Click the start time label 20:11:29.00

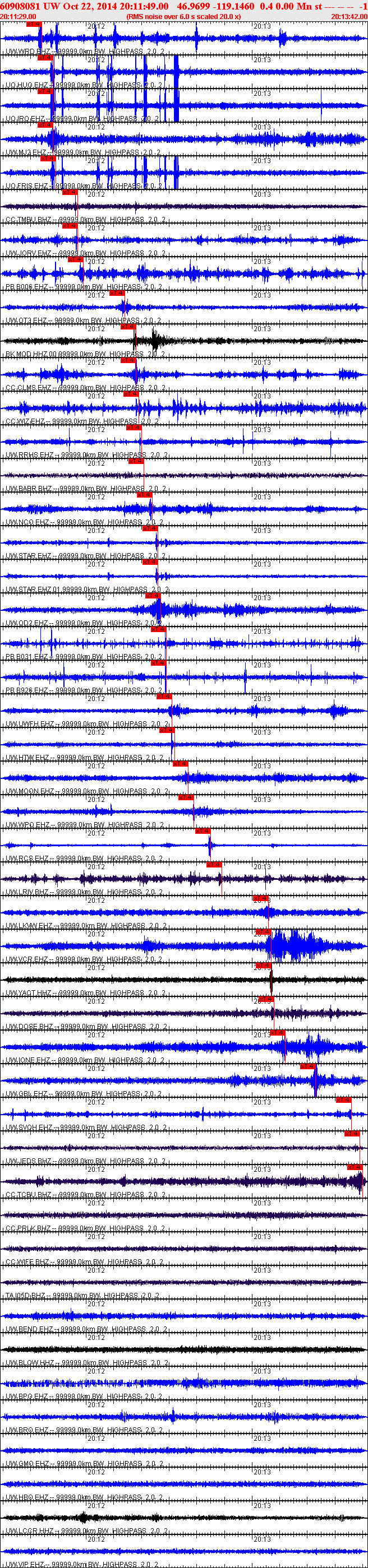pyautogui.click(x=17, y=16)
